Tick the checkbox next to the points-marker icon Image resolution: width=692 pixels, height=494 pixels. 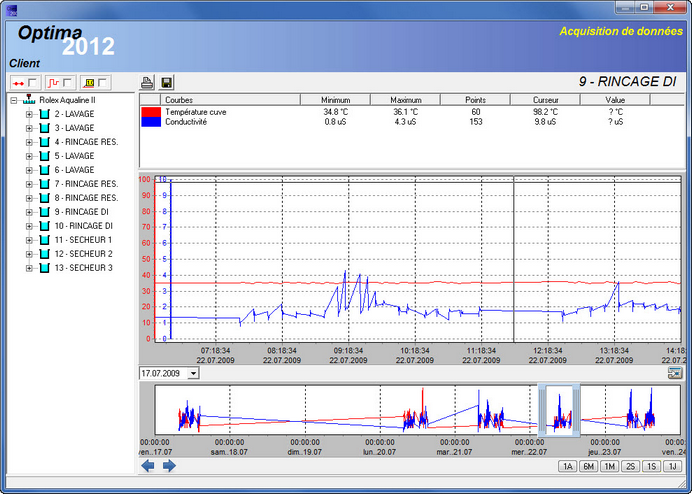[32, 83]
